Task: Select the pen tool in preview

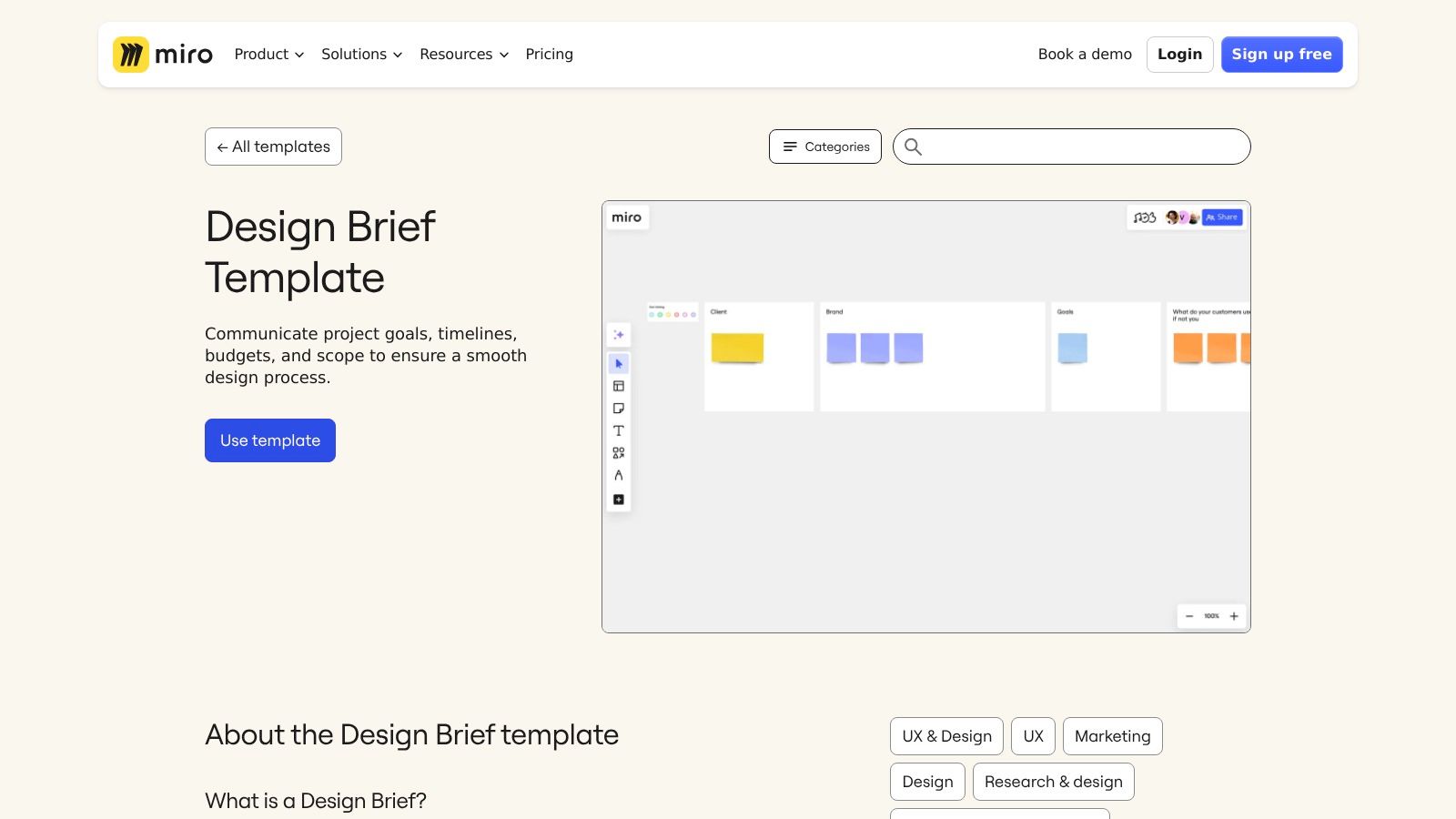Action: (619, 475)
